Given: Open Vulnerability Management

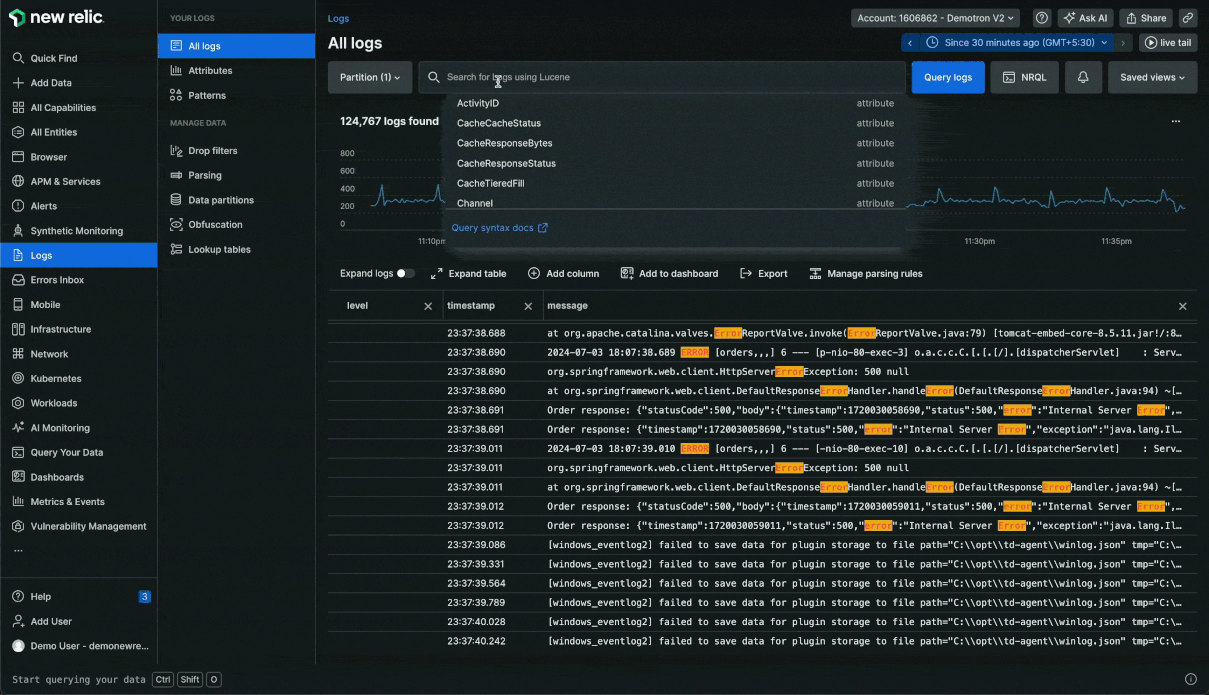Looking at the screenshot, I should pos(78,526).
